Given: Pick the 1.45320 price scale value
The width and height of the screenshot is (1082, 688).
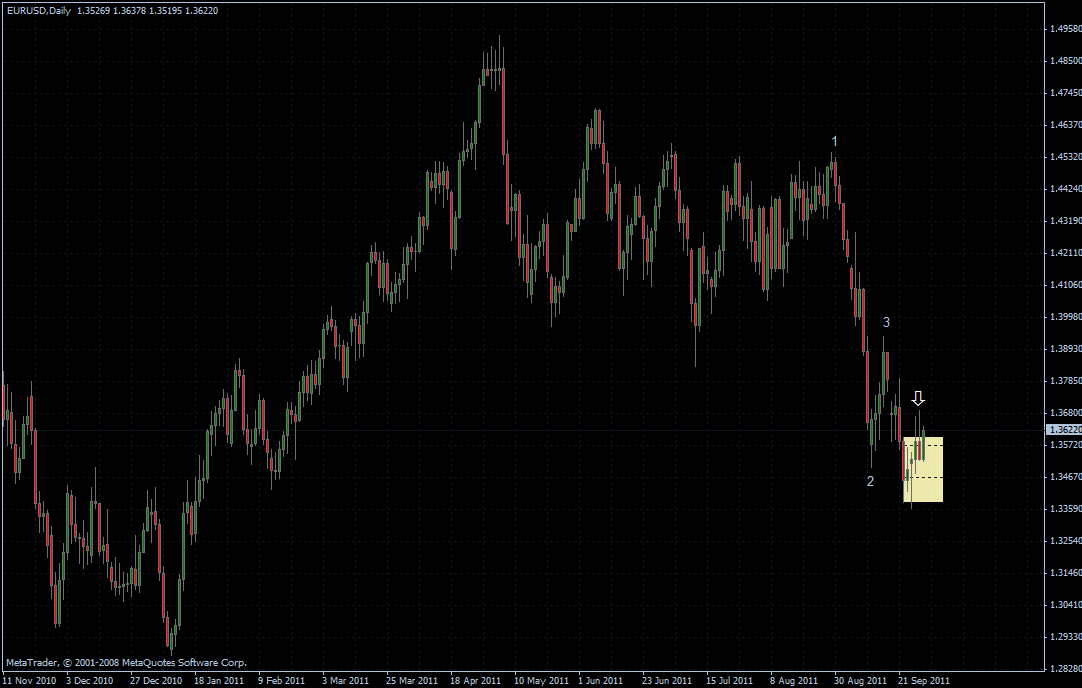Looking at the screenshot, I should 1065,157.
